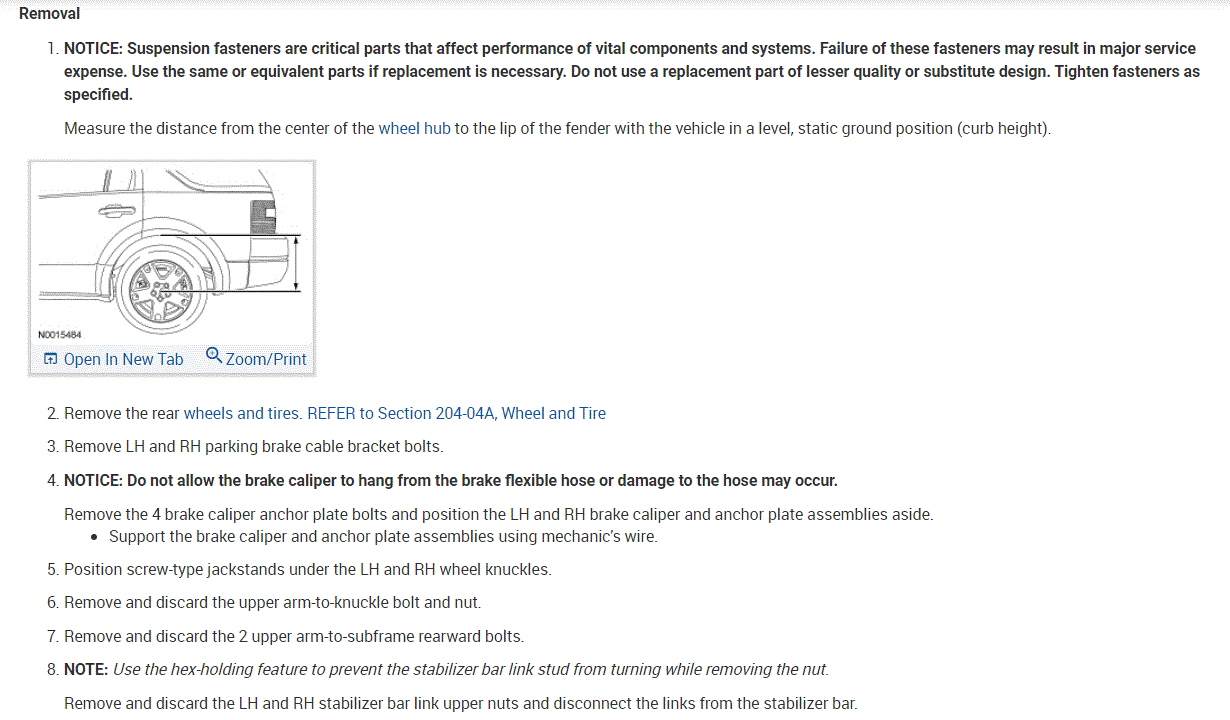Select the Zoom/Print text link
The width and height of the screenshot is (1230, 720).
266,359
